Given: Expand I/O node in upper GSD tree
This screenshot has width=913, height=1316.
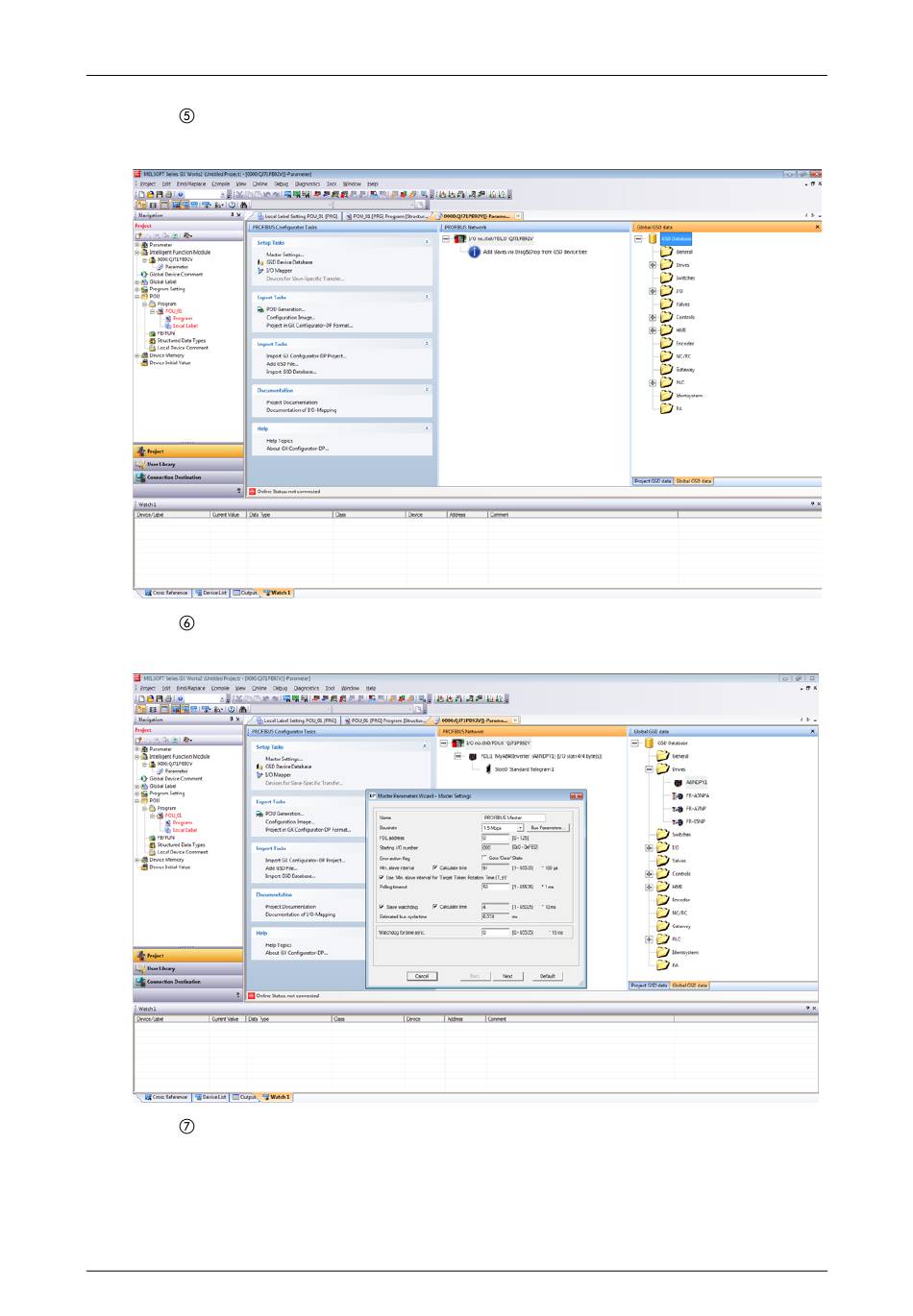Looking at the screenshot, I should click(653, 291).
